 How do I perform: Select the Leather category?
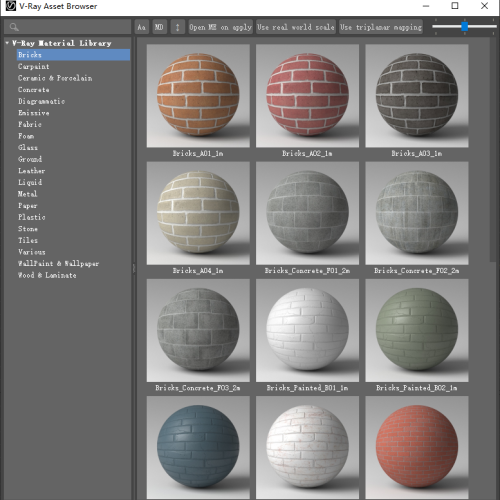31,171
